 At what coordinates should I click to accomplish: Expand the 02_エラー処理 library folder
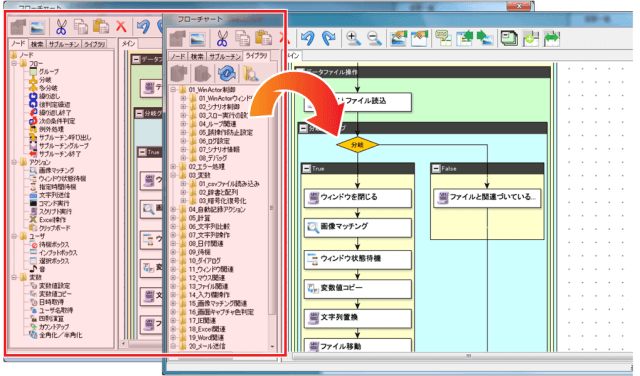tap(173, 167)
